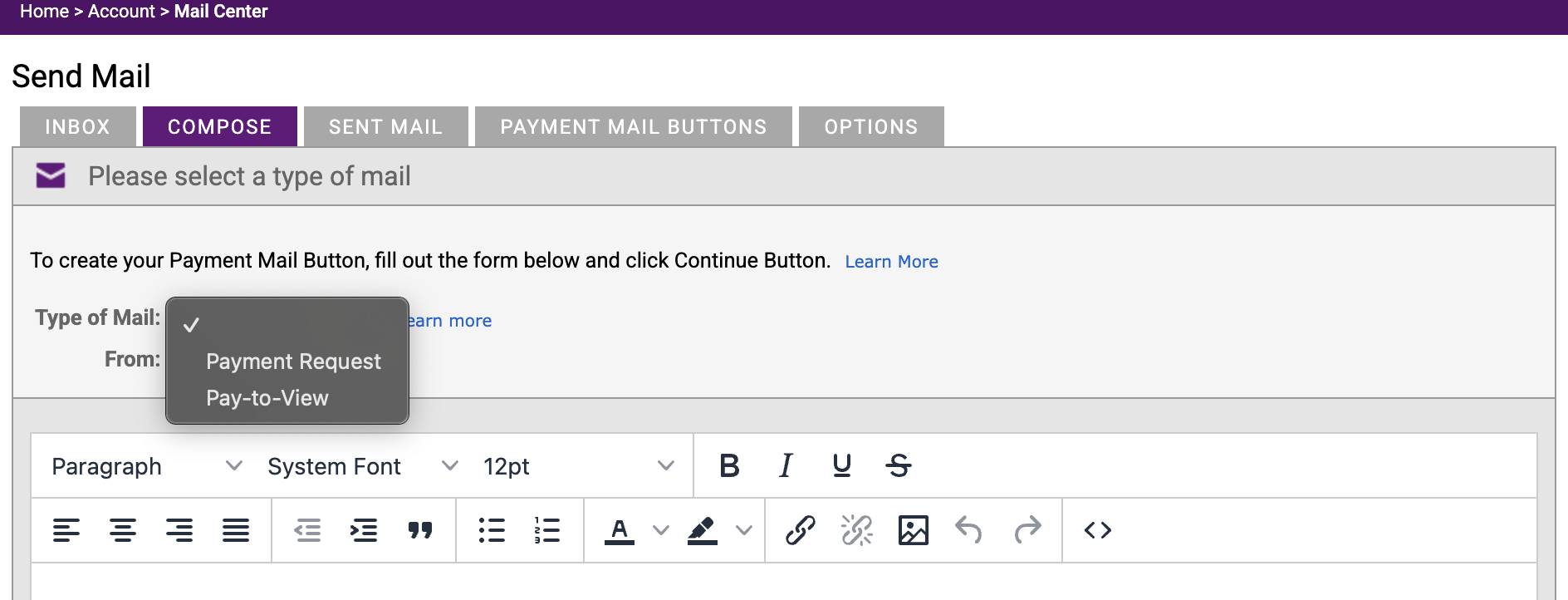Open the 12pt font size dropdown
Screen dimensions: 1568x600
[579, 466]
